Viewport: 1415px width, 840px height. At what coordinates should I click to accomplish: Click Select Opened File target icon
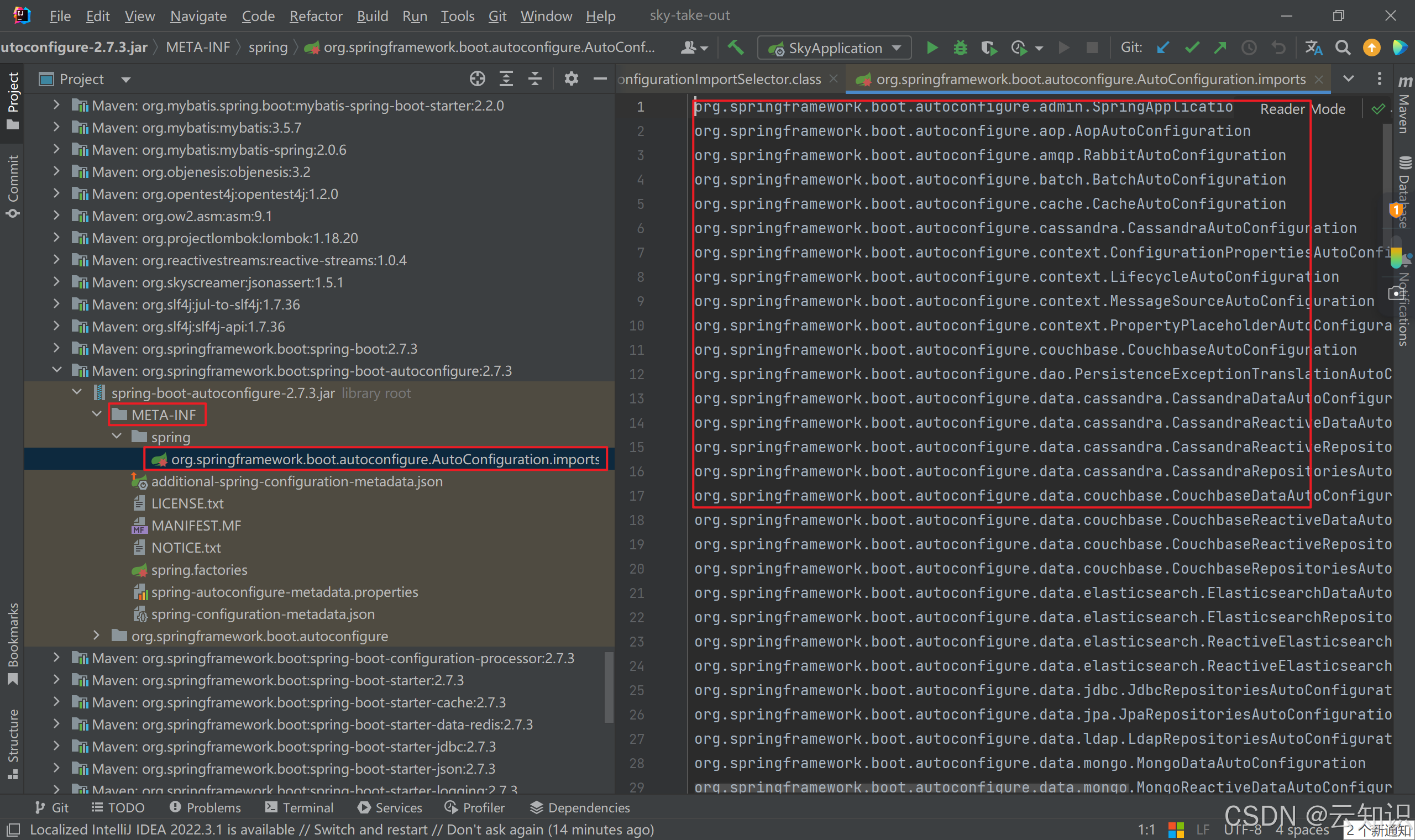point(477,79)
